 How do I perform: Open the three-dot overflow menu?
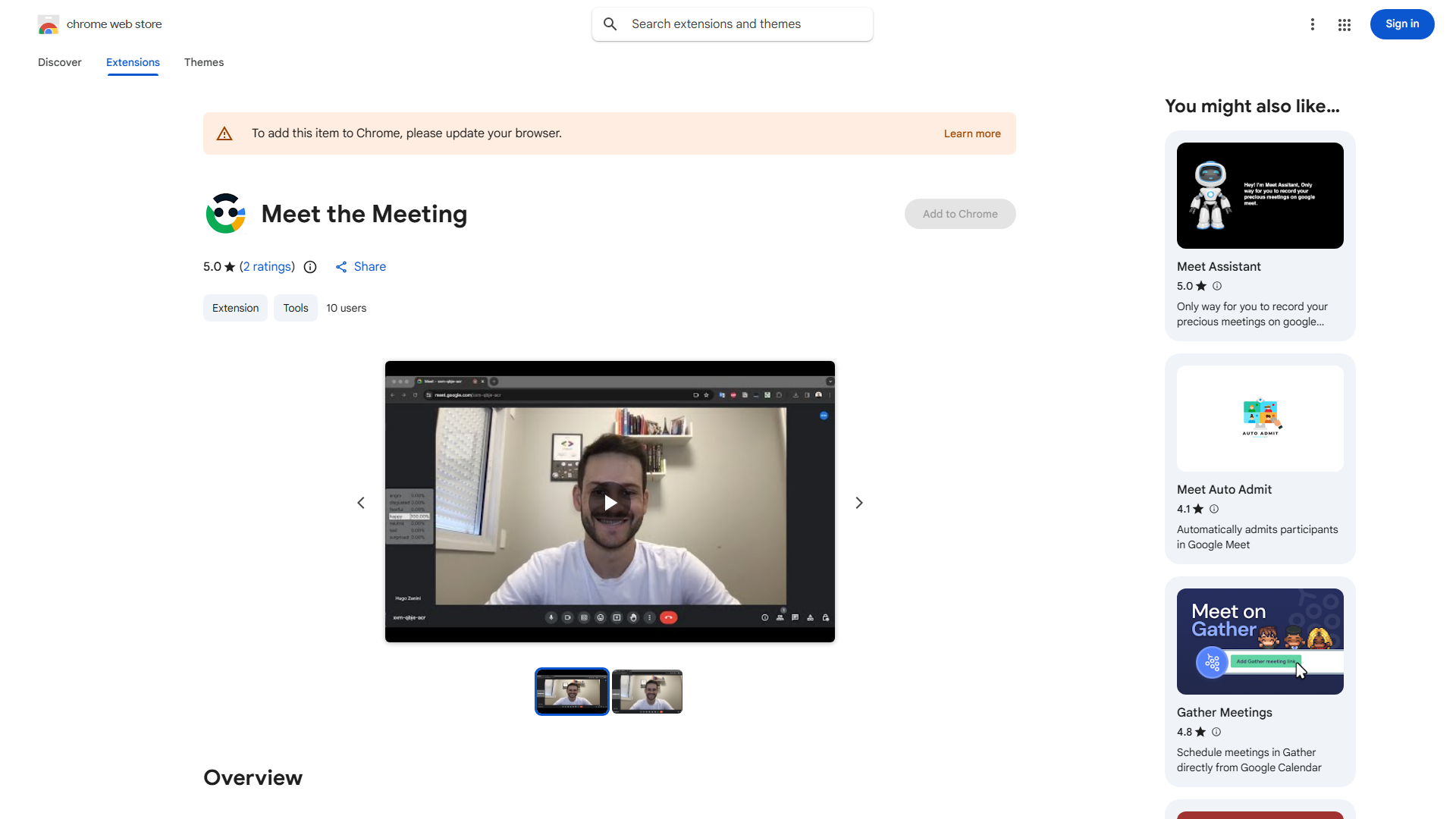(x=1313, y=24)
